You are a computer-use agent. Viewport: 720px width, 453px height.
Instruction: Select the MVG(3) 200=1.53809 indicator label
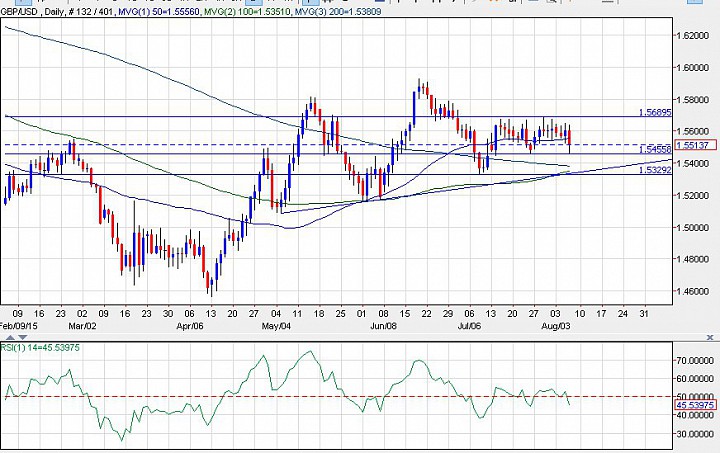(x=337, y=11)
